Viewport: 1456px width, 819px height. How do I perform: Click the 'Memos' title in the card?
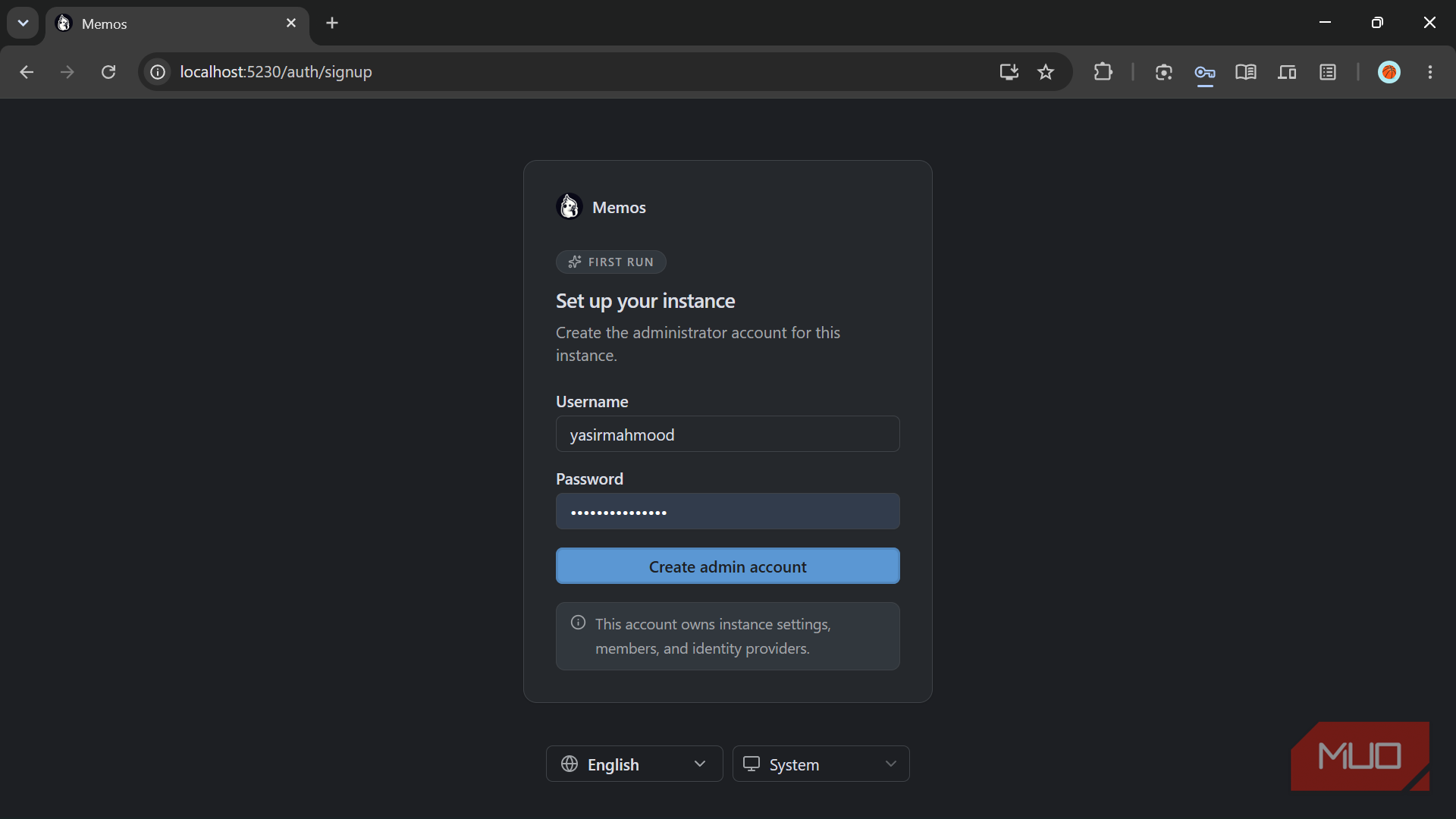(x=619, y=207)
